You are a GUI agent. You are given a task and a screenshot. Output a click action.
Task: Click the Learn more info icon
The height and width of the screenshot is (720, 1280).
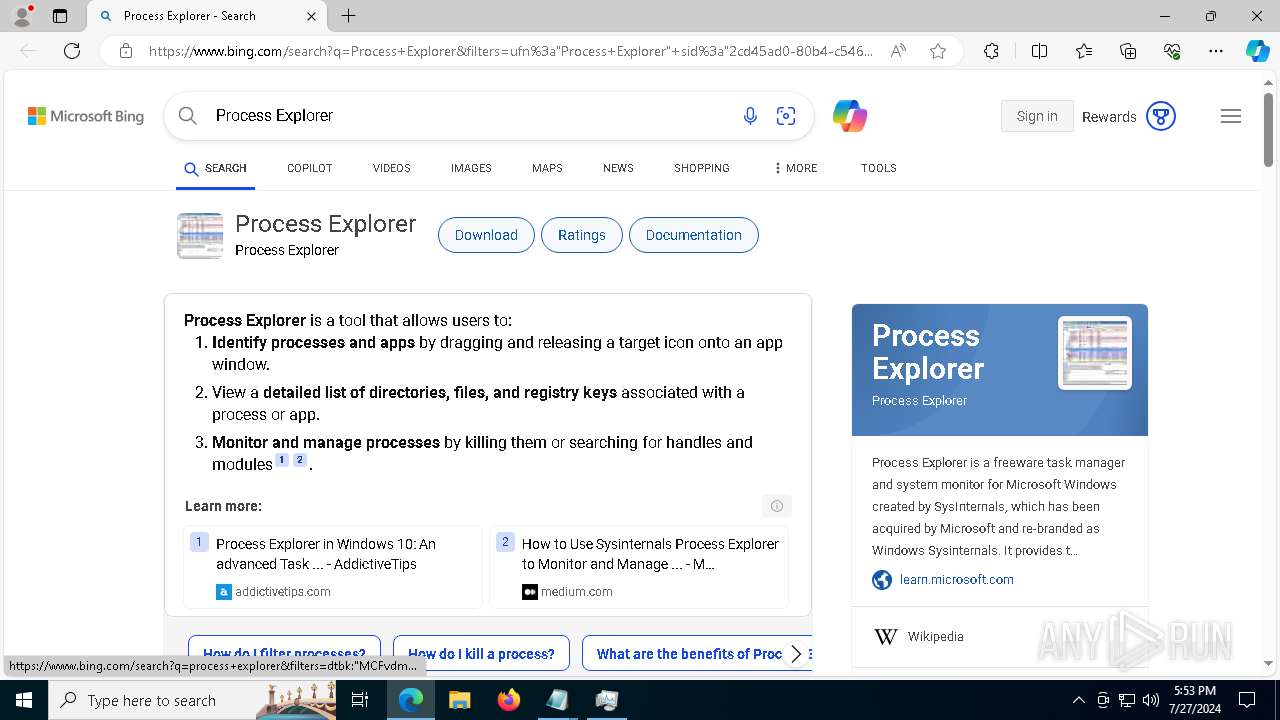tap(777, 506)
